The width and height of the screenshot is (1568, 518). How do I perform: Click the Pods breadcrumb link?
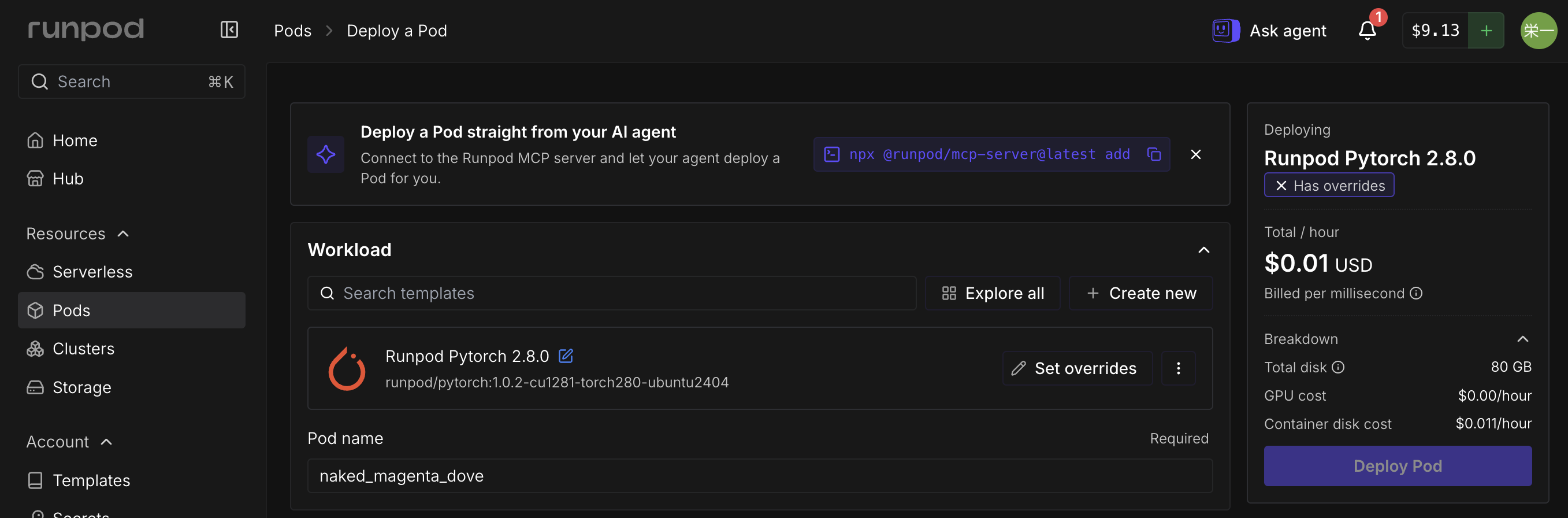pos(292,31)
